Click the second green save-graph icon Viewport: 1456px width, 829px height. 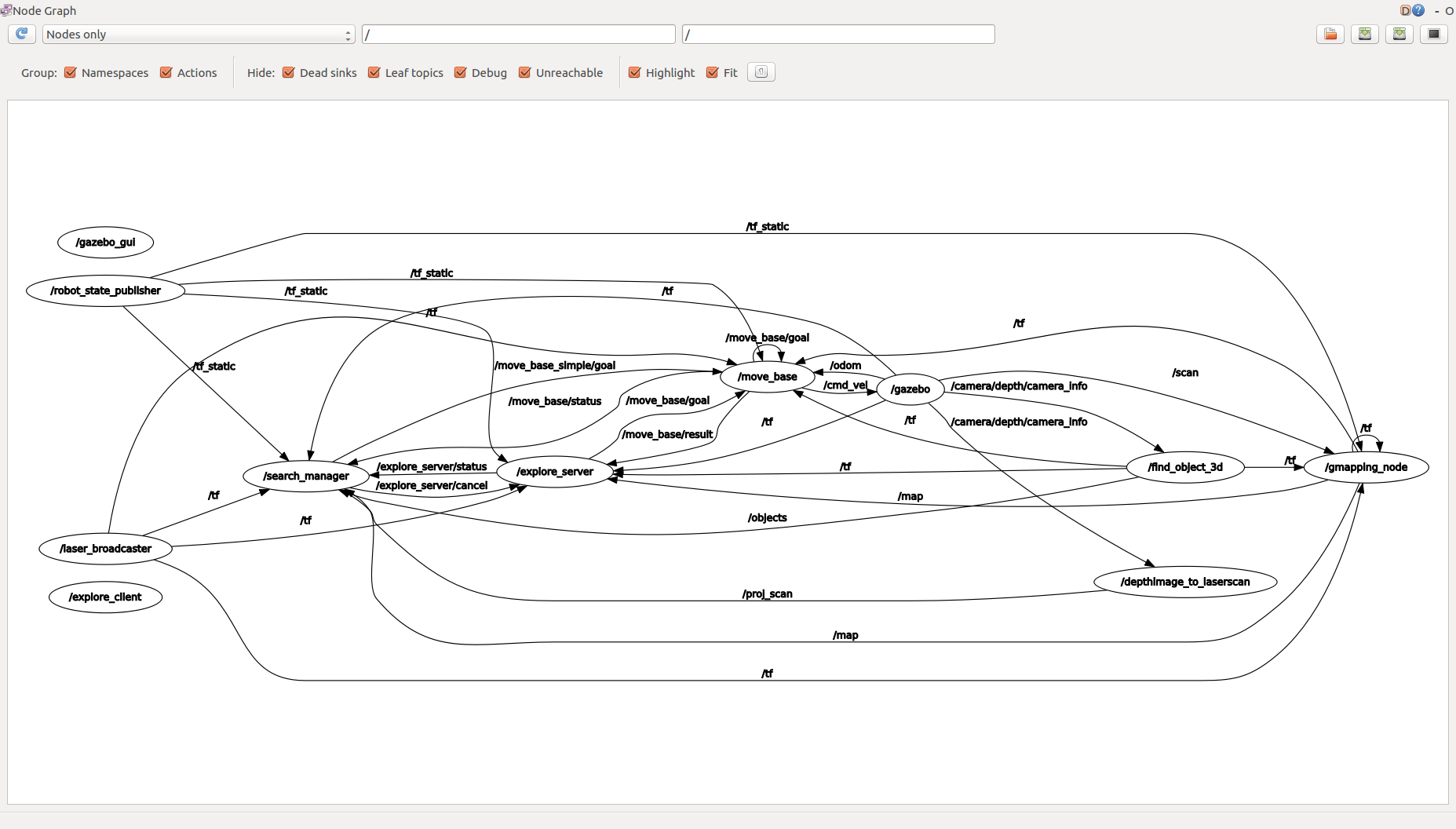coord(1399,34)
